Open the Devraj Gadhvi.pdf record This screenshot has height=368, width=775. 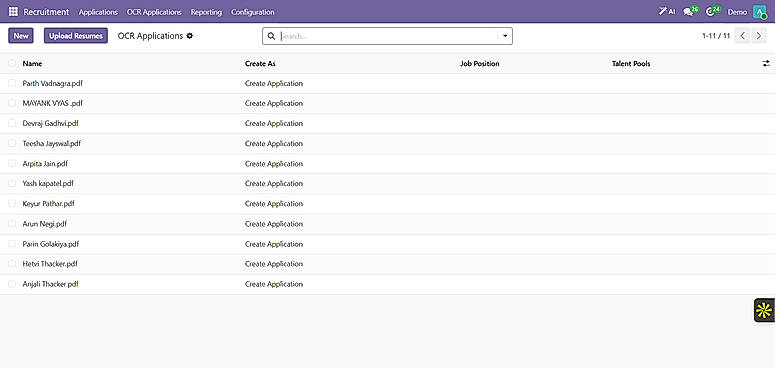click(x=50, y=123)
